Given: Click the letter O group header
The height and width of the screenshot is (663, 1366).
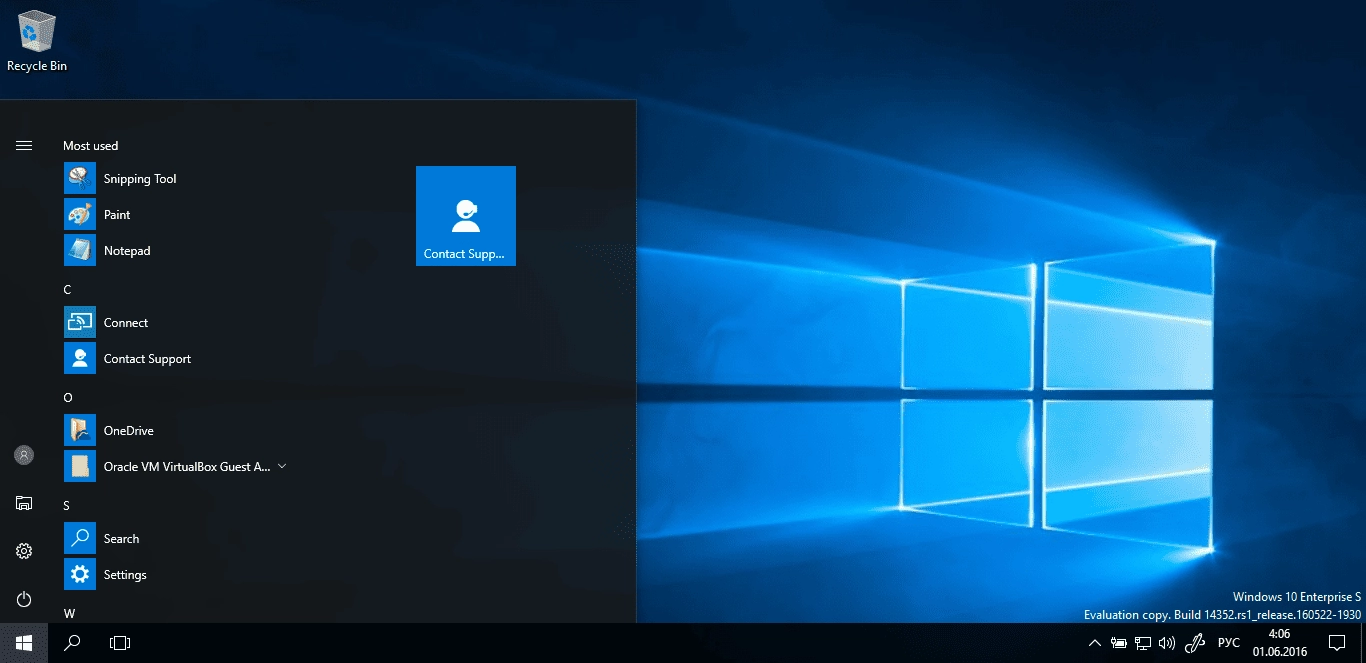Looking at the screenshot, I should [68, 398].
